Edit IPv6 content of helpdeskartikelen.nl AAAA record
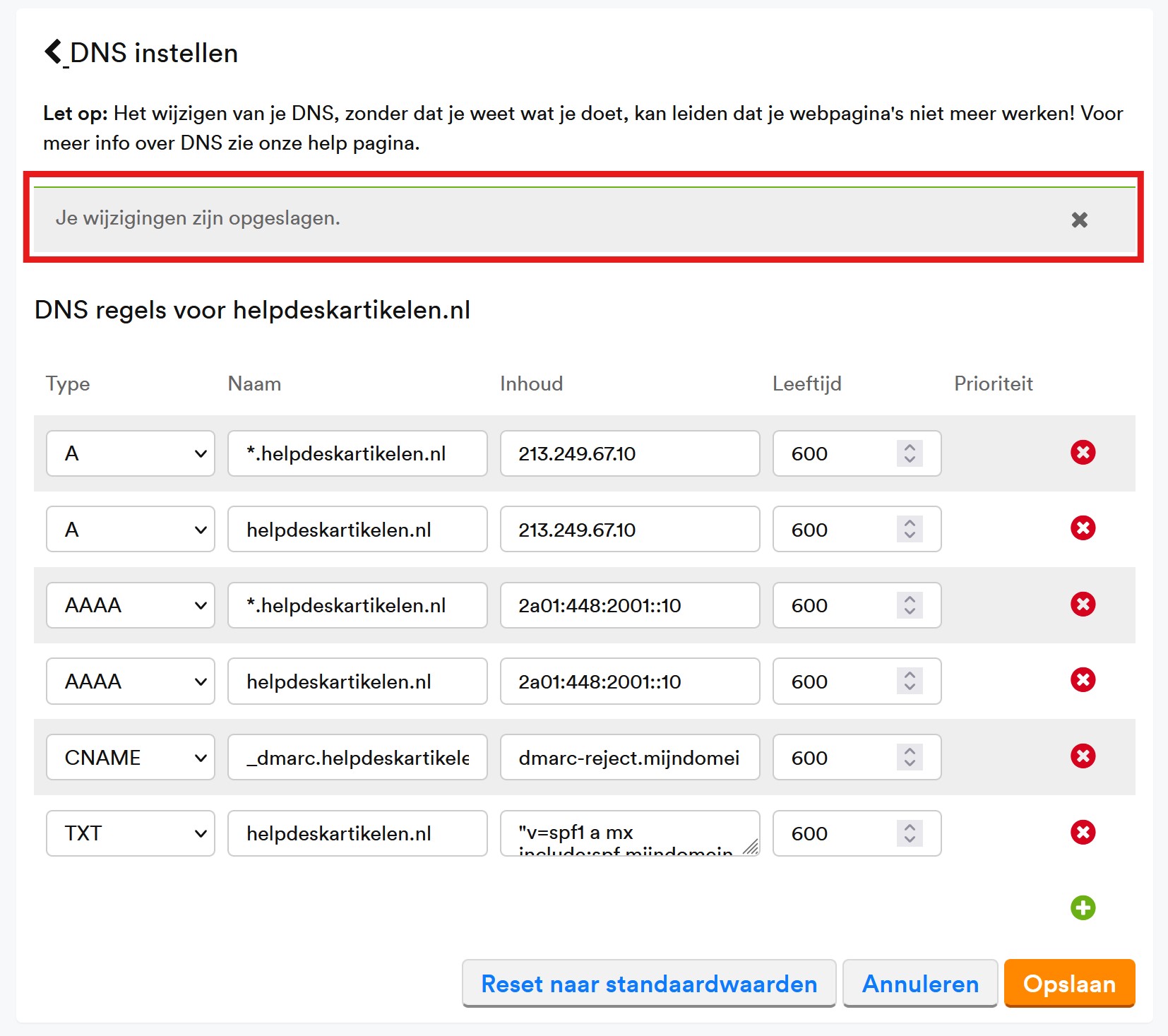 [x=630, y=681]
